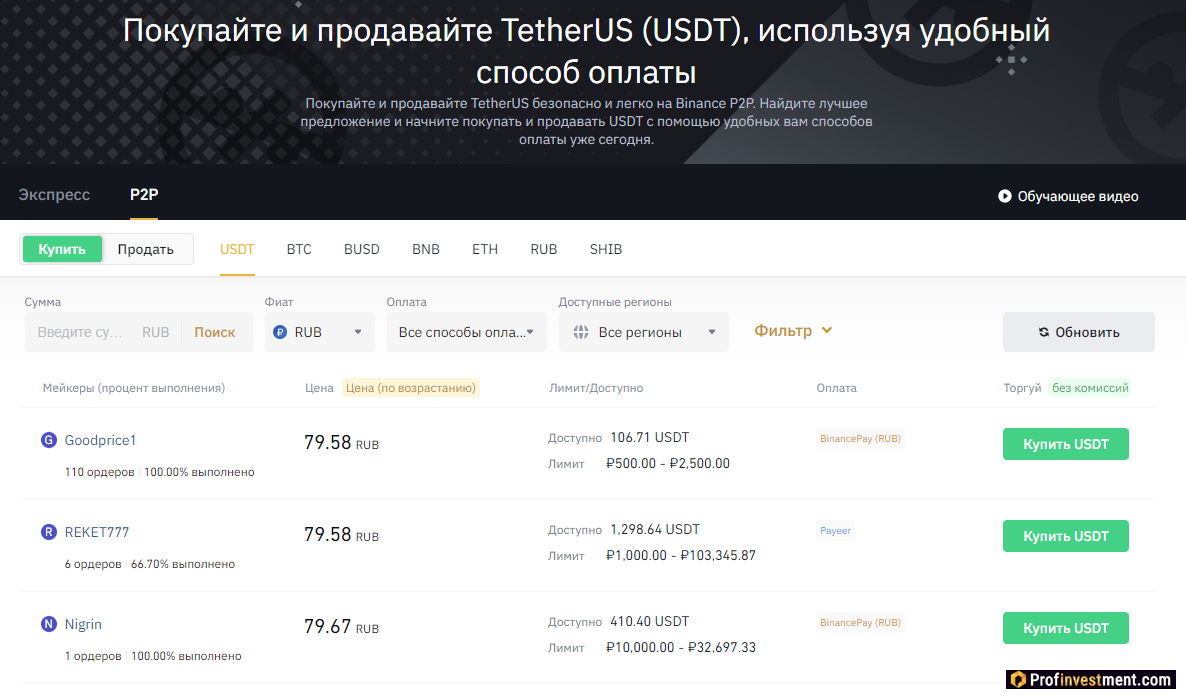Switch to the Продать toggle
Viewport: 1186px width, 699px height.
145,249
